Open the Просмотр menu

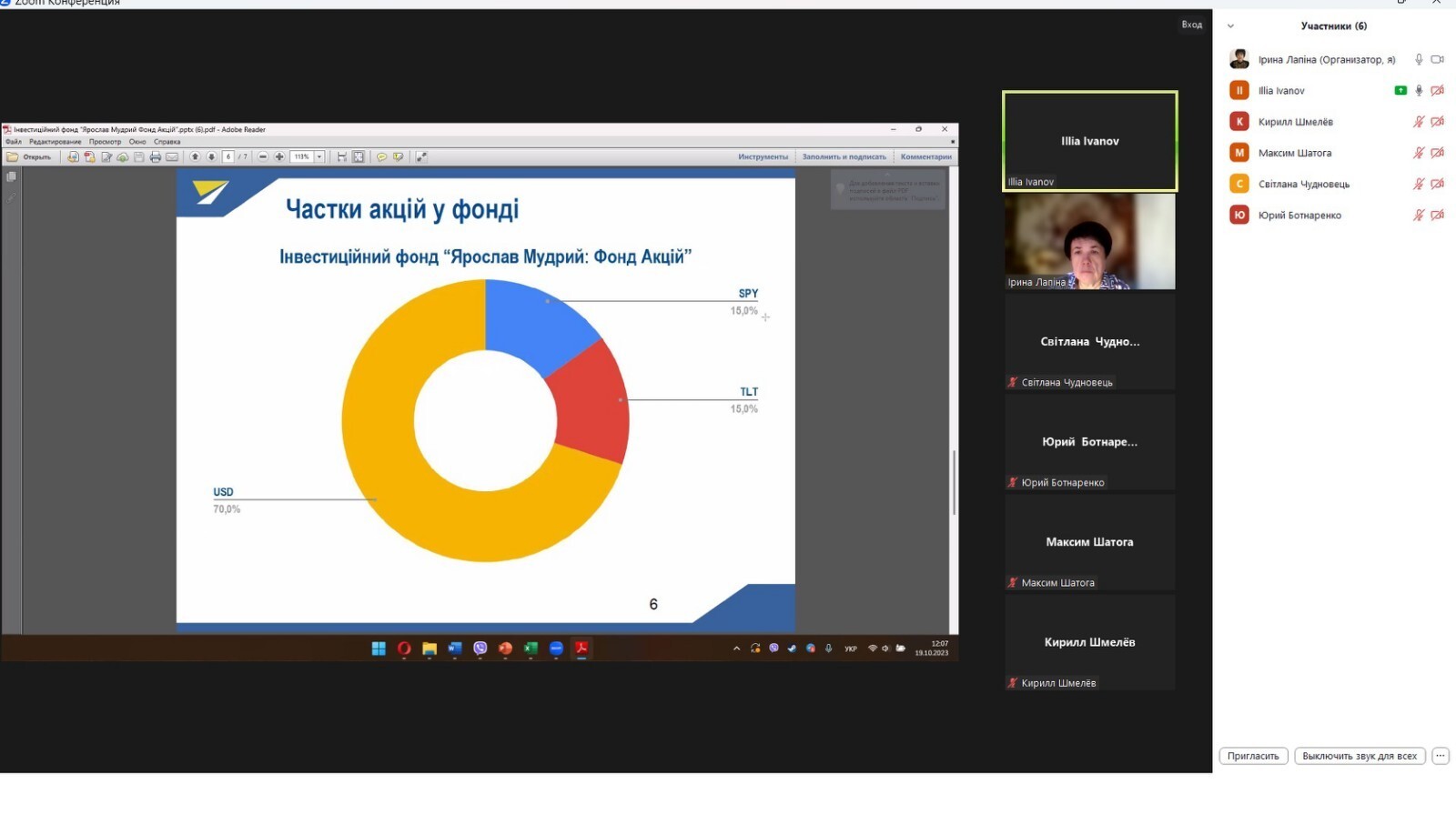(105, 142)
